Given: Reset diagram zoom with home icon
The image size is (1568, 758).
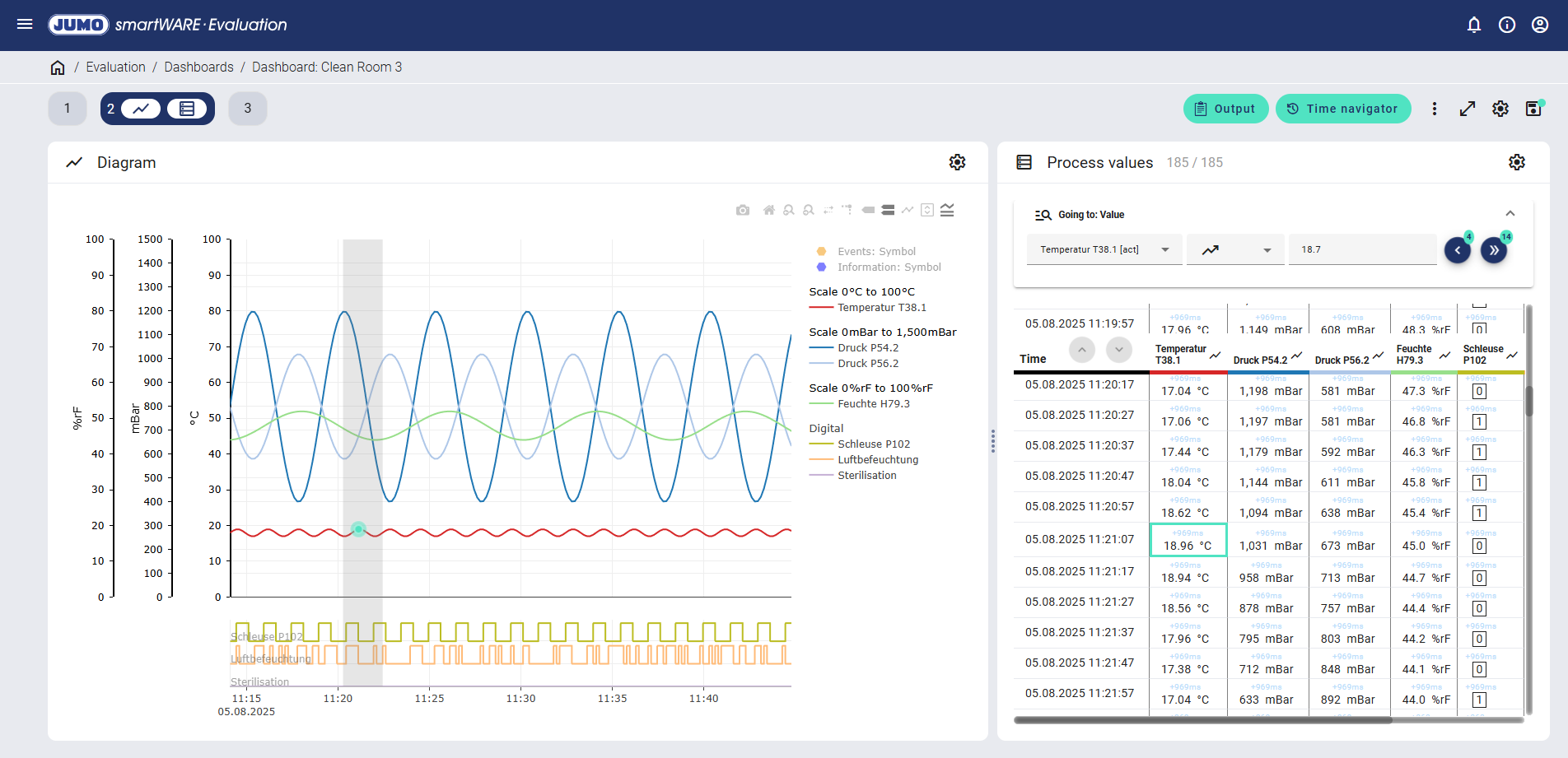Looking at the screenshot, I should 768,211.
